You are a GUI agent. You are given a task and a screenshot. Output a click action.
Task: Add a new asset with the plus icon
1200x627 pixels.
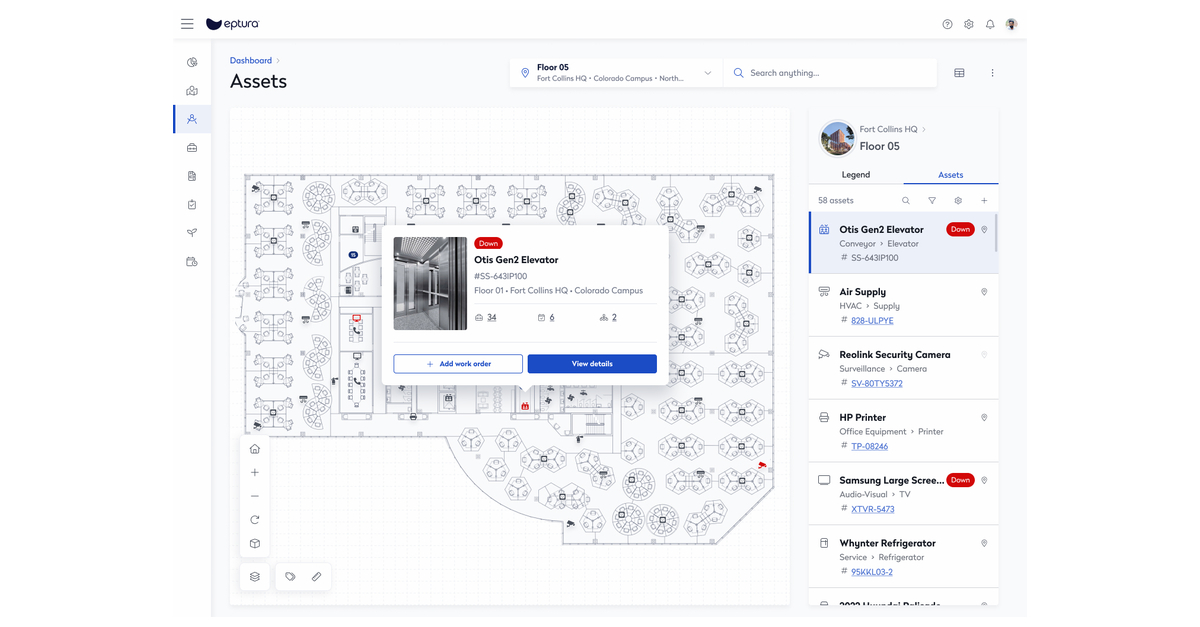click(x=982, y=200)
